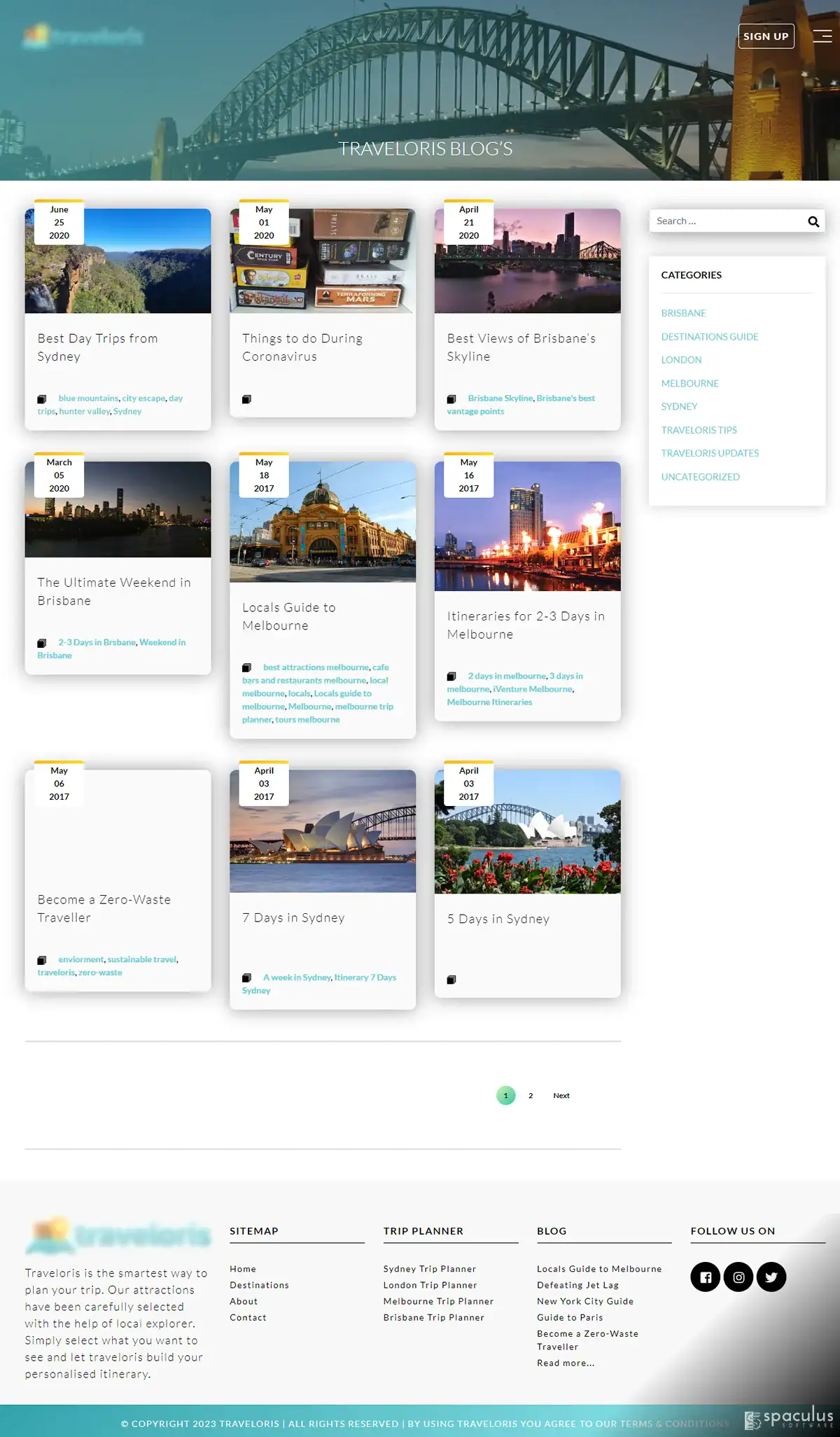Click tag icon on The Ultimate Weekend in Brisbane card
The height and width of the screenshot is (1437, 840).
[x=42, y=643]
